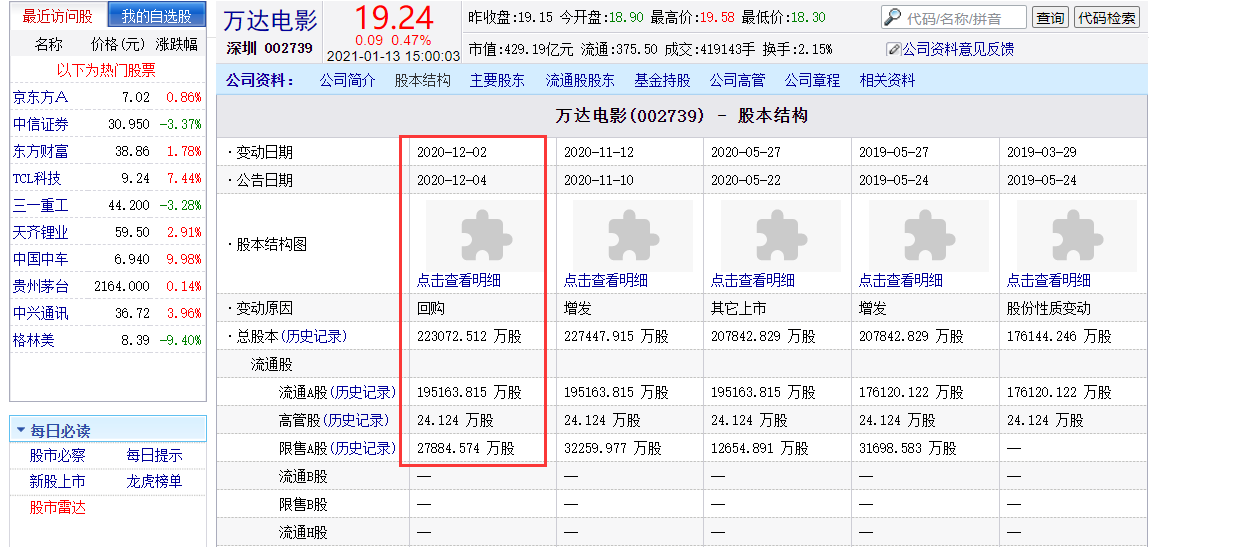Select change reason 股份性质变动 cell
The width and height of the screenshot is (1243, 547).
[x=1049, y=309]
